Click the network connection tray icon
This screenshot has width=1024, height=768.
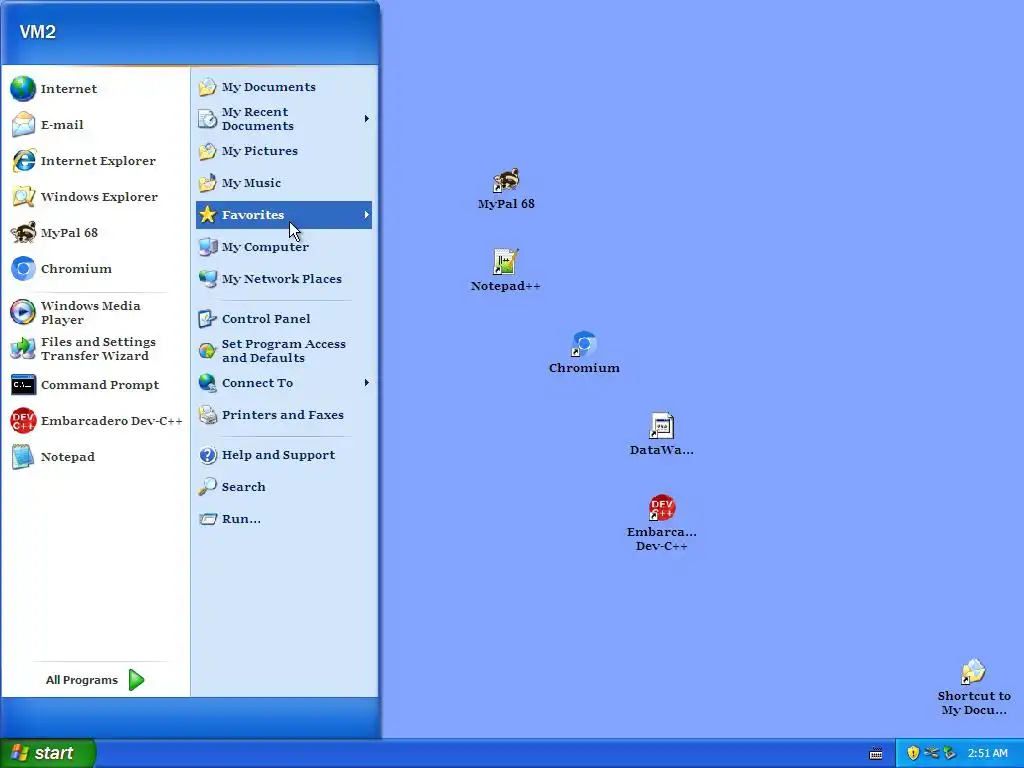click(x=931, y=753)
